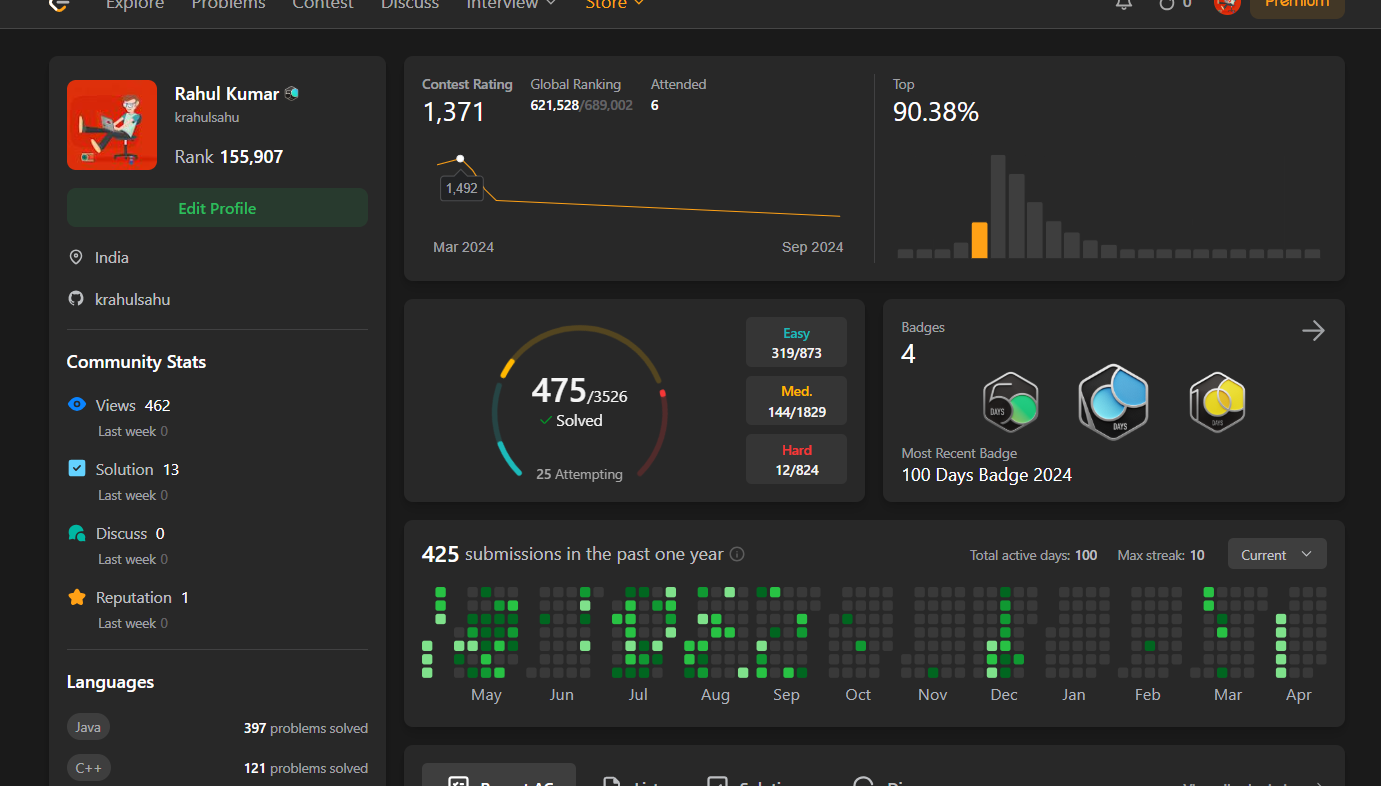Click the highlighted orange histogram bar
The image size is (1381, 786).
pos(980,240)
